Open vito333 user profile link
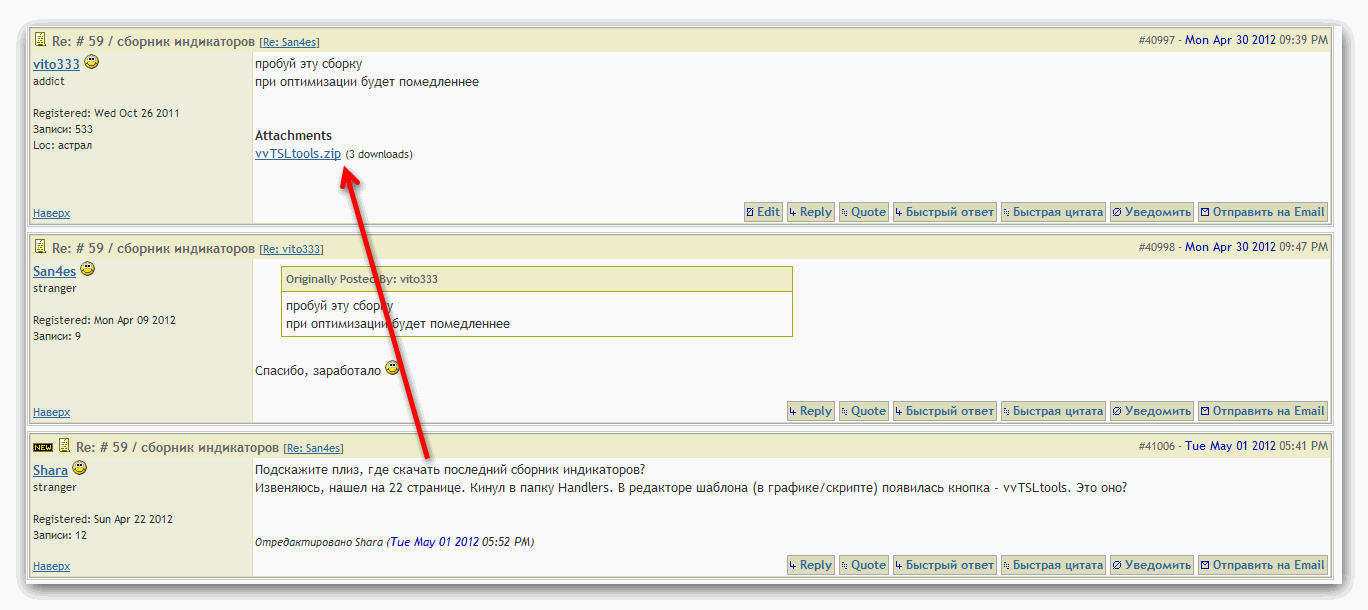The width and height of the screenshot is (1368, 610). [x=56, y=64]
